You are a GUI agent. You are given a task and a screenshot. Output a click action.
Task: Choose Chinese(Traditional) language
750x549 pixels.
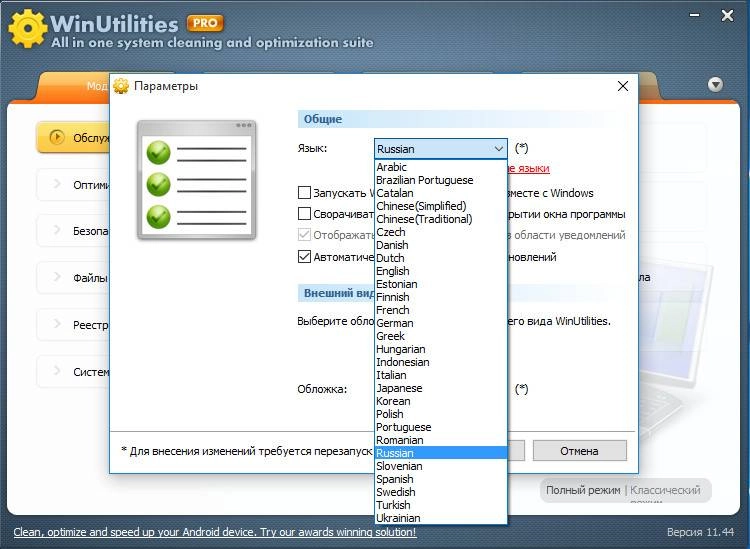pos(441,219)
